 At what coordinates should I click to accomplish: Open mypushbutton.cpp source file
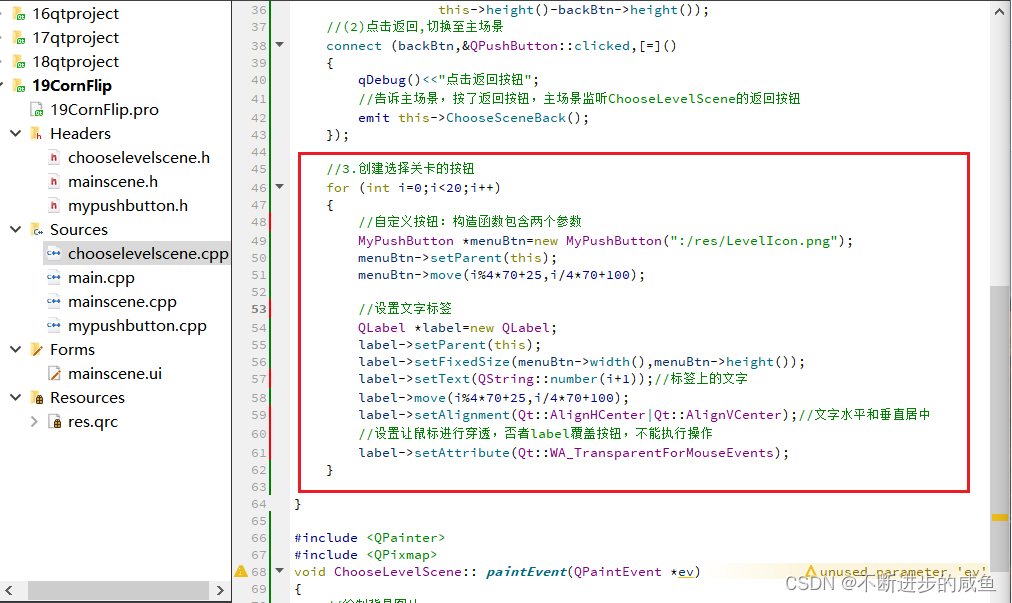137,325
